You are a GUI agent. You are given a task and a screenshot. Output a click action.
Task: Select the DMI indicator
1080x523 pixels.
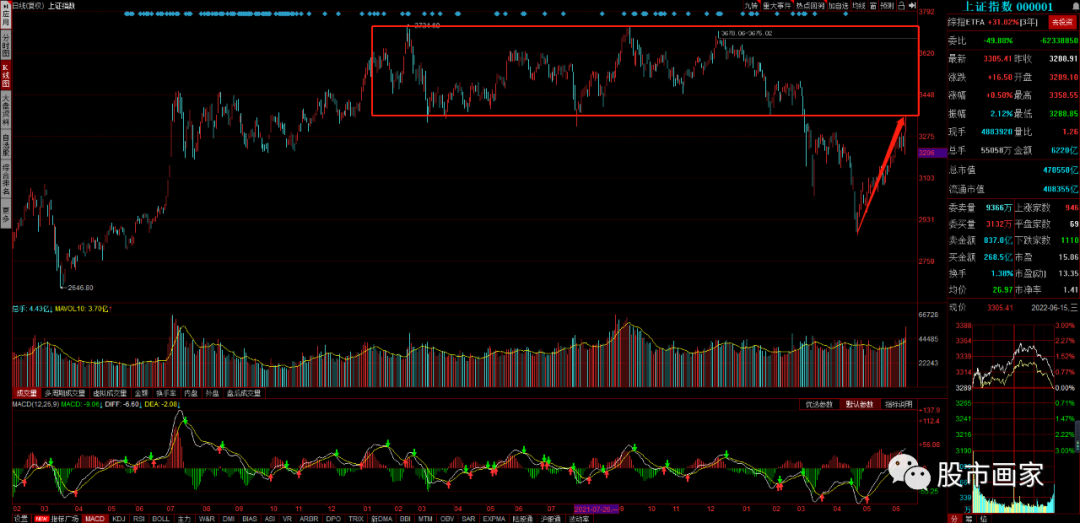click(x=229, y=518)
